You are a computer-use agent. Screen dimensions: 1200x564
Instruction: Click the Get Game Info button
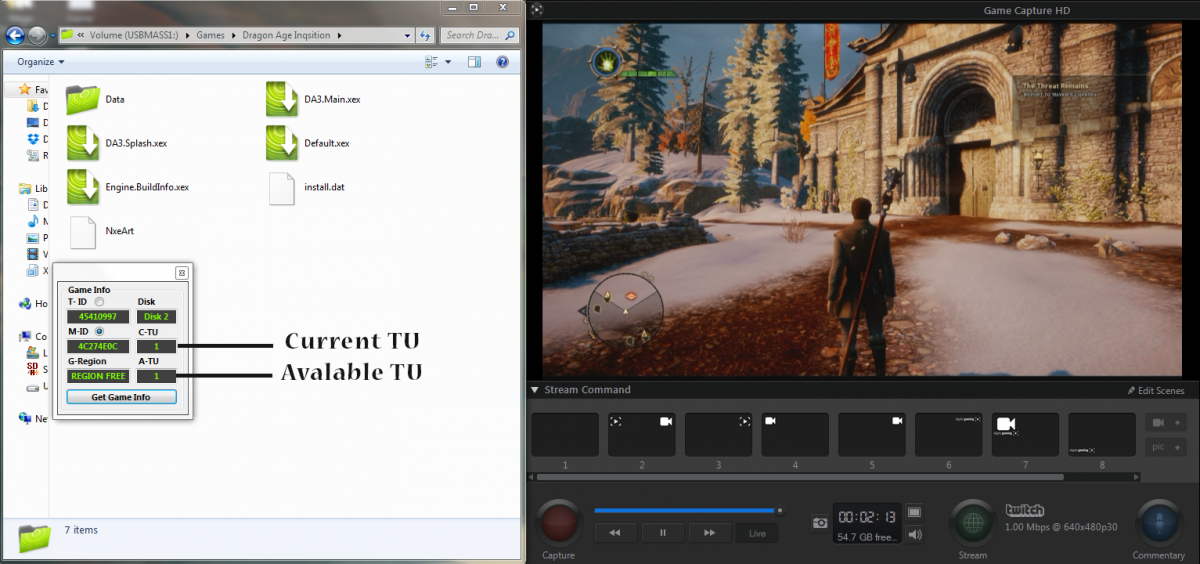121,397
